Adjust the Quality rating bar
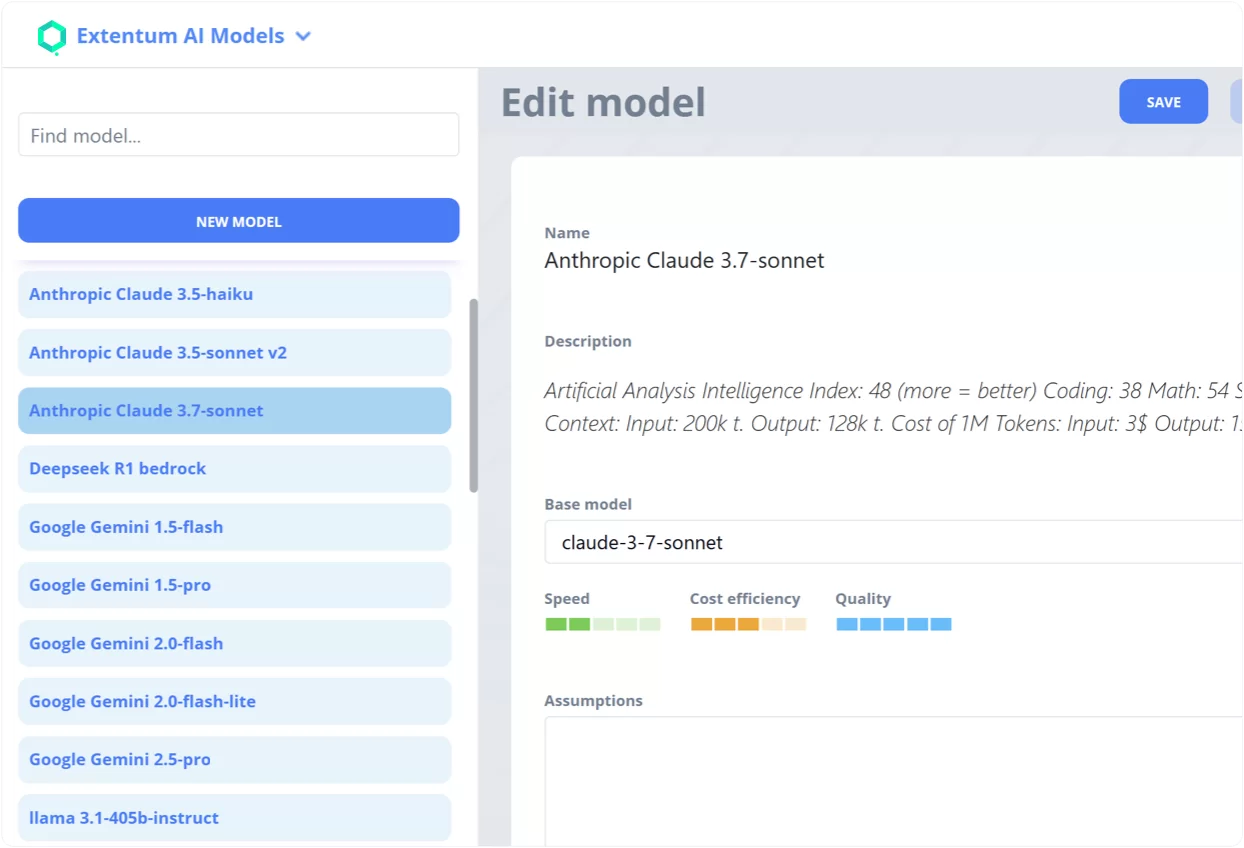The height and width of the screenshot is (848, 1244). coord(894,624)
